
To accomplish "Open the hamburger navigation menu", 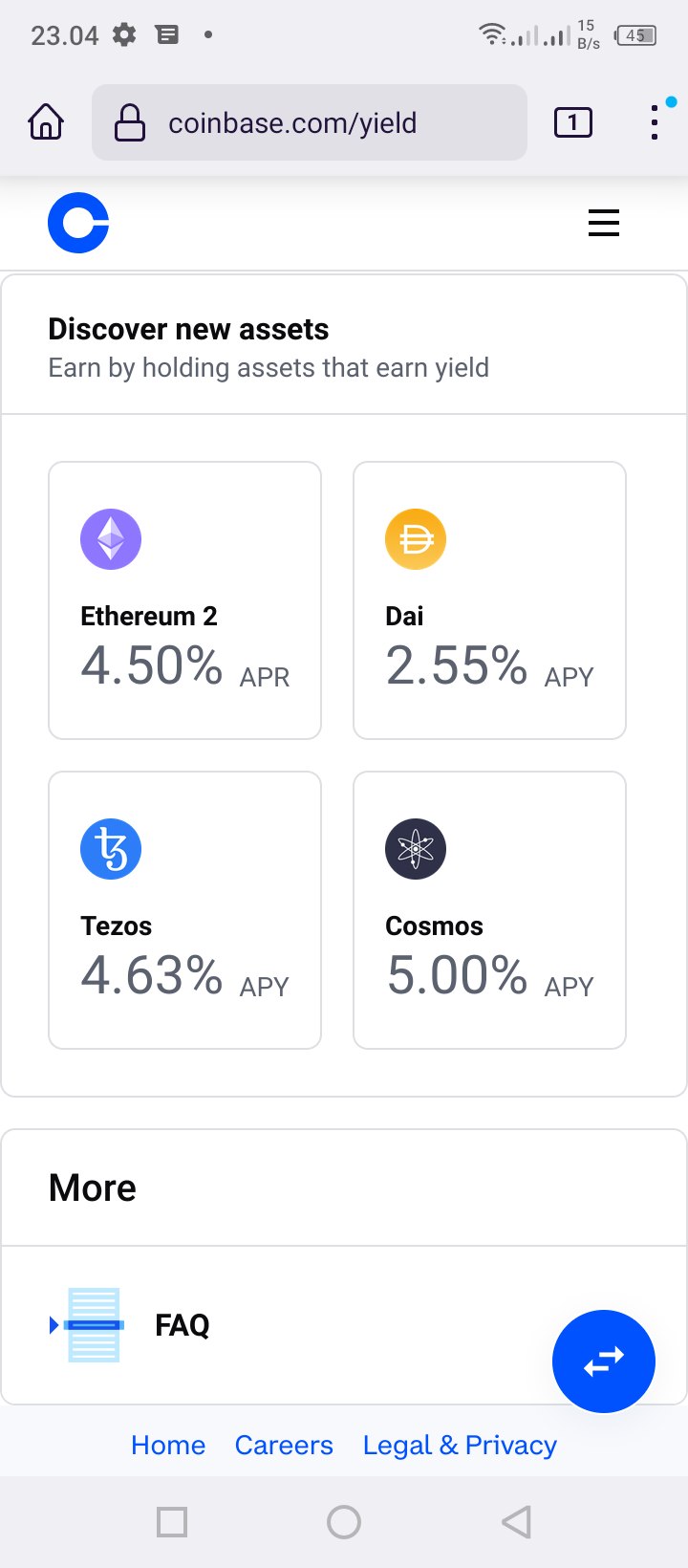I will pos(604,223).
